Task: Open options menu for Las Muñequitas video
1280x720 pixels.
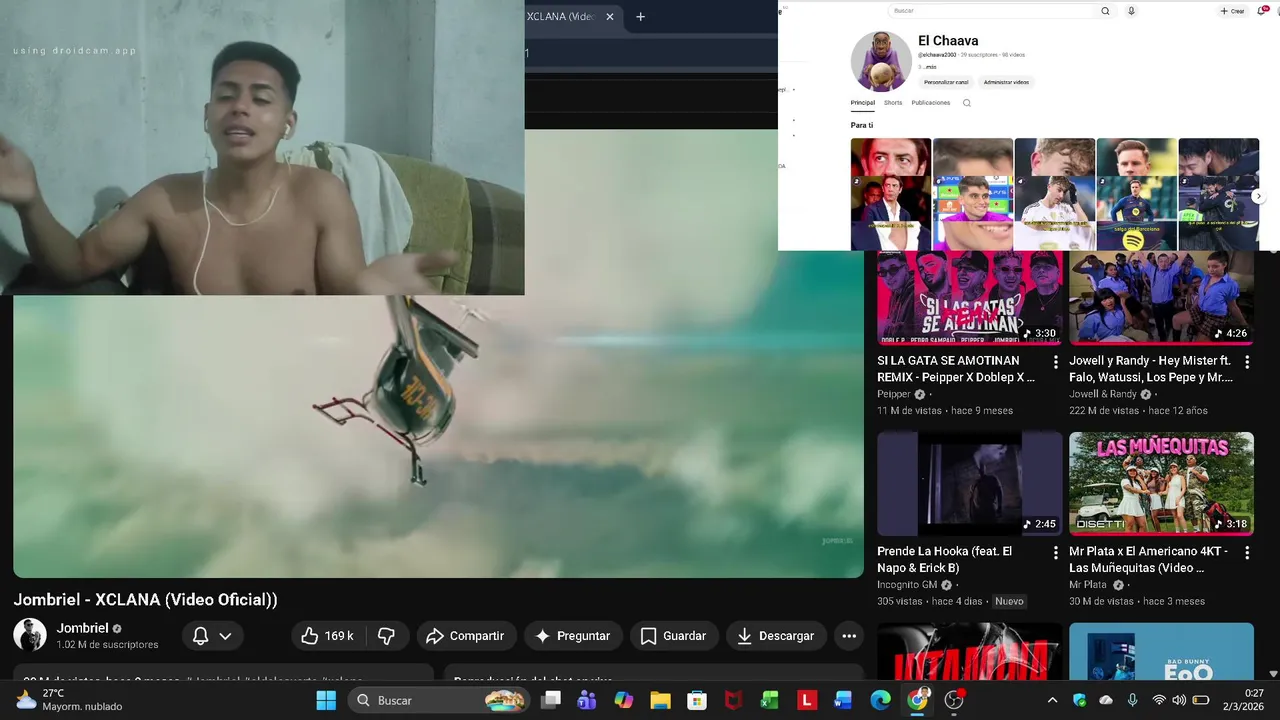Action: click(x=1247, y=553)
